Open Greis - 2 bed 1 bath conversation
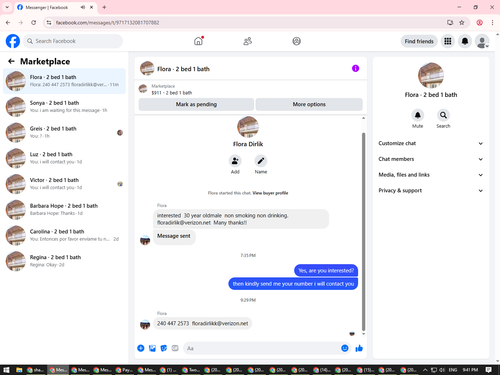Screen dimensions: 500x375 click(x=64, y=132)
